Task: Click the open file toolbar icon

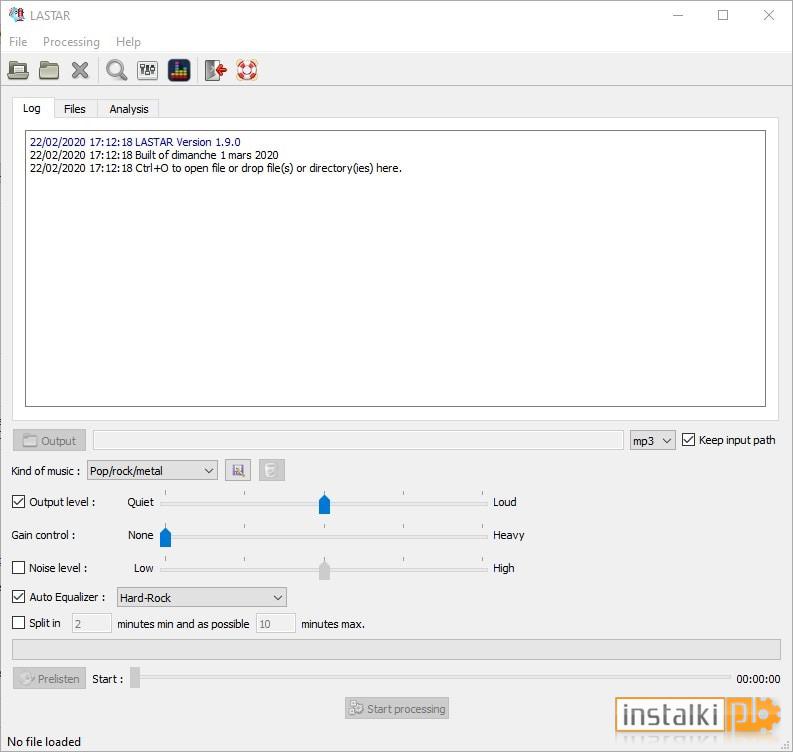Action: tap(18, 70)
